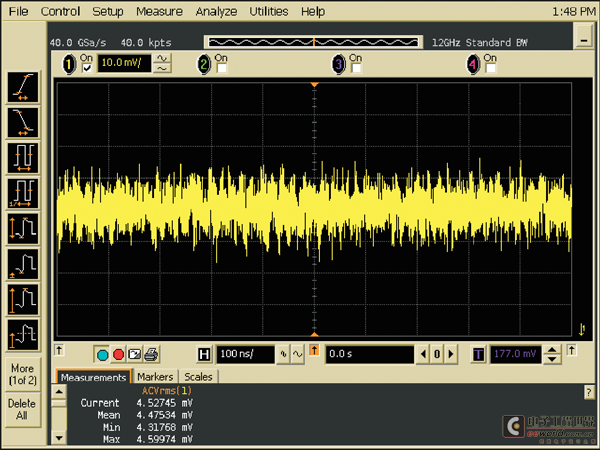Click the yellow channel 1 button
The image size is (600, 450).
pos(69,64)
